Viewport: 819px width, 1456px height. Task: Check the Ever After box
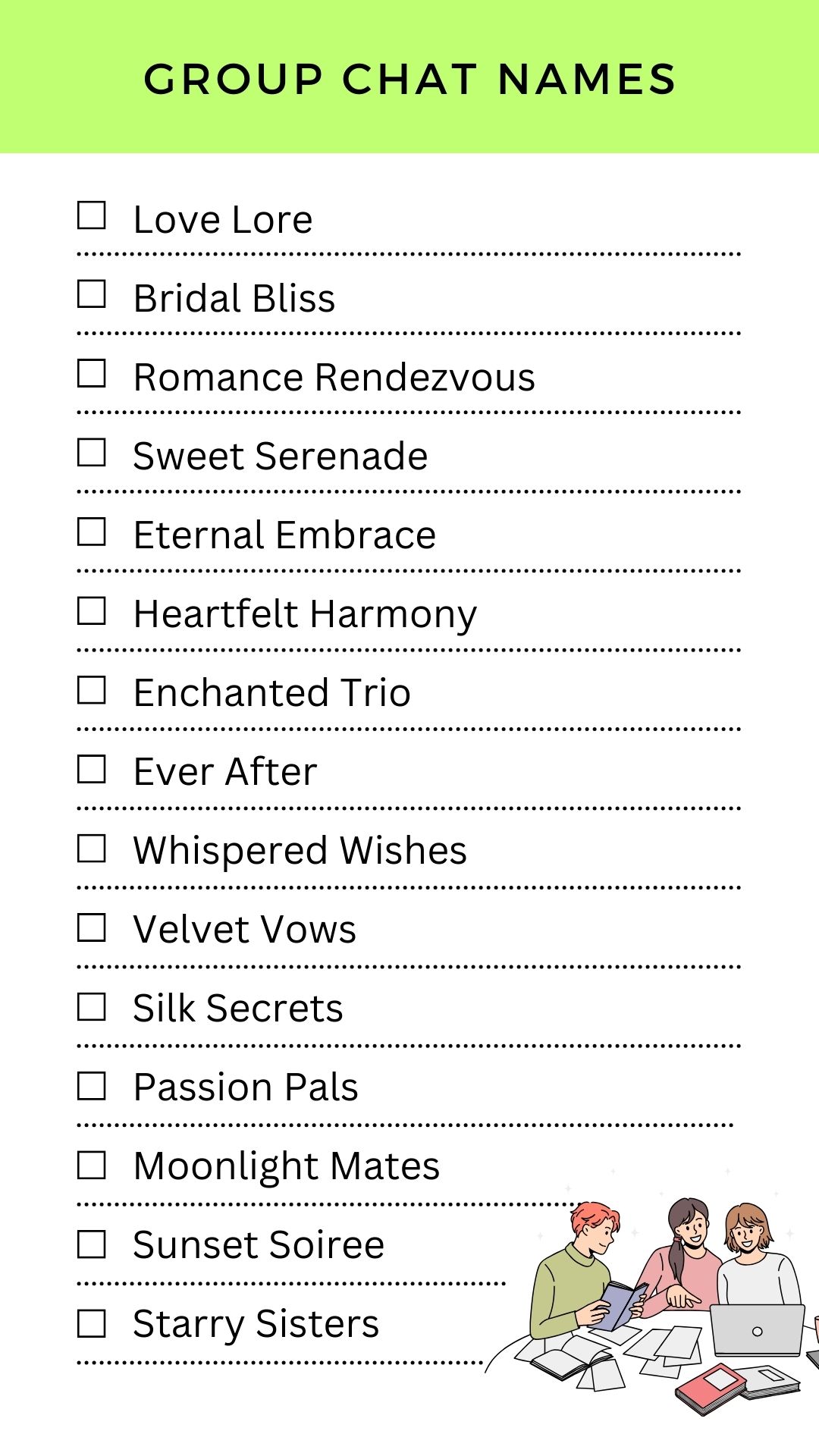(x=92, y=769)
